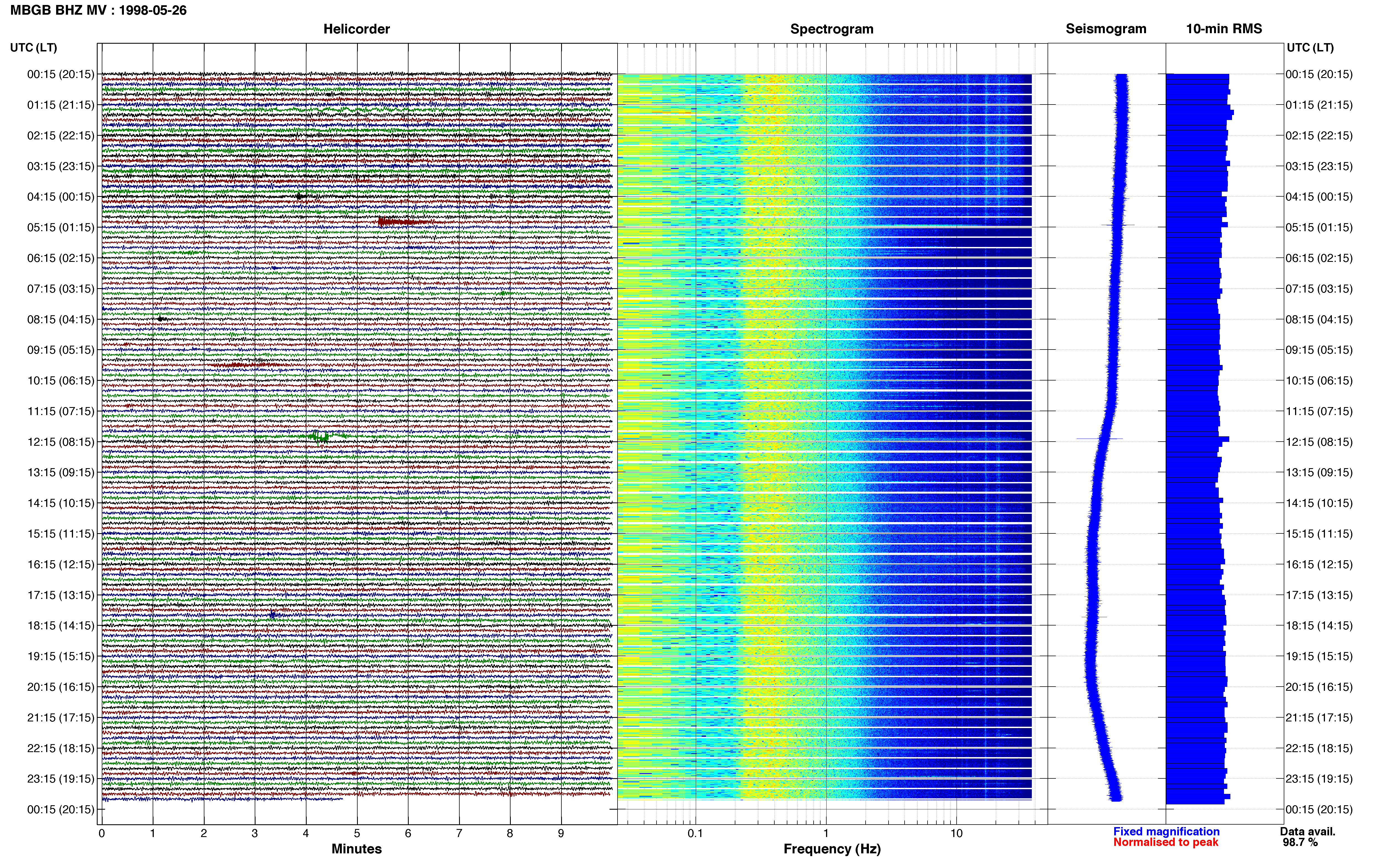Select left time label '11:15 (07:15)'
The height and width of the screenshot is (868, 1388).
coord(60,411)
